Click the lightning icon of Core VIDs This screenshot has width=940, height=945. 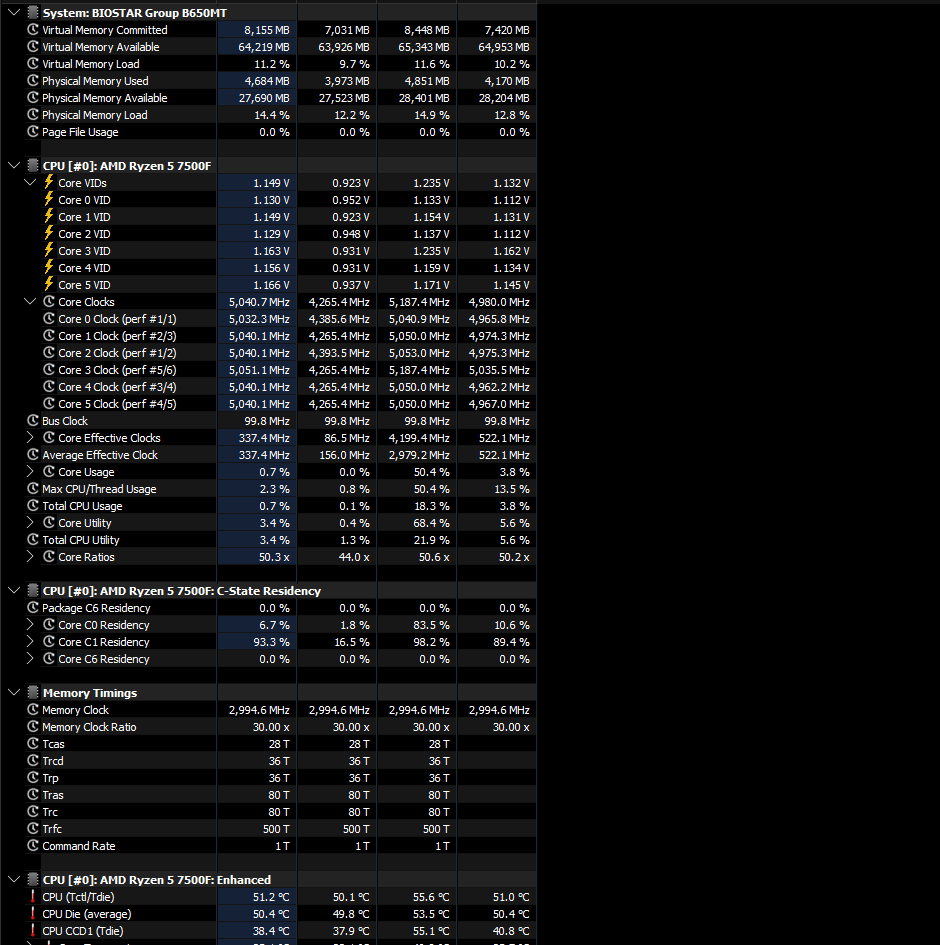pyautogui.click(x=49, y=182)
